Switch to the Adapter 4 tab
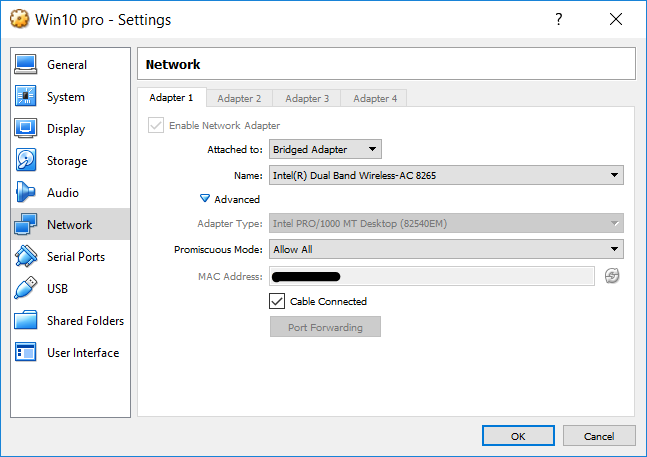Viewport: 647px width, 457px height. (x=375, y=98)
